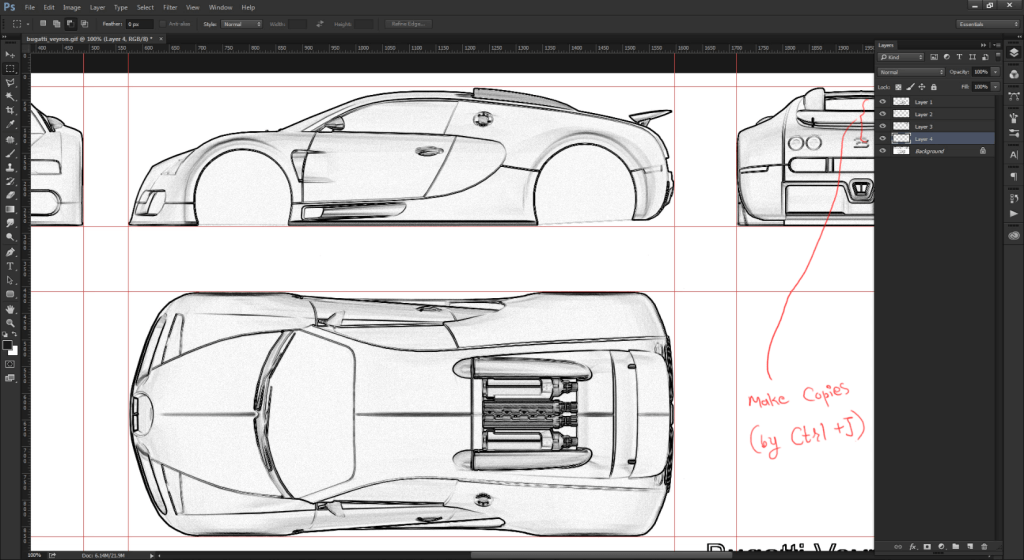Hide Layer 3 using eye icon

(x=883, y=126)
